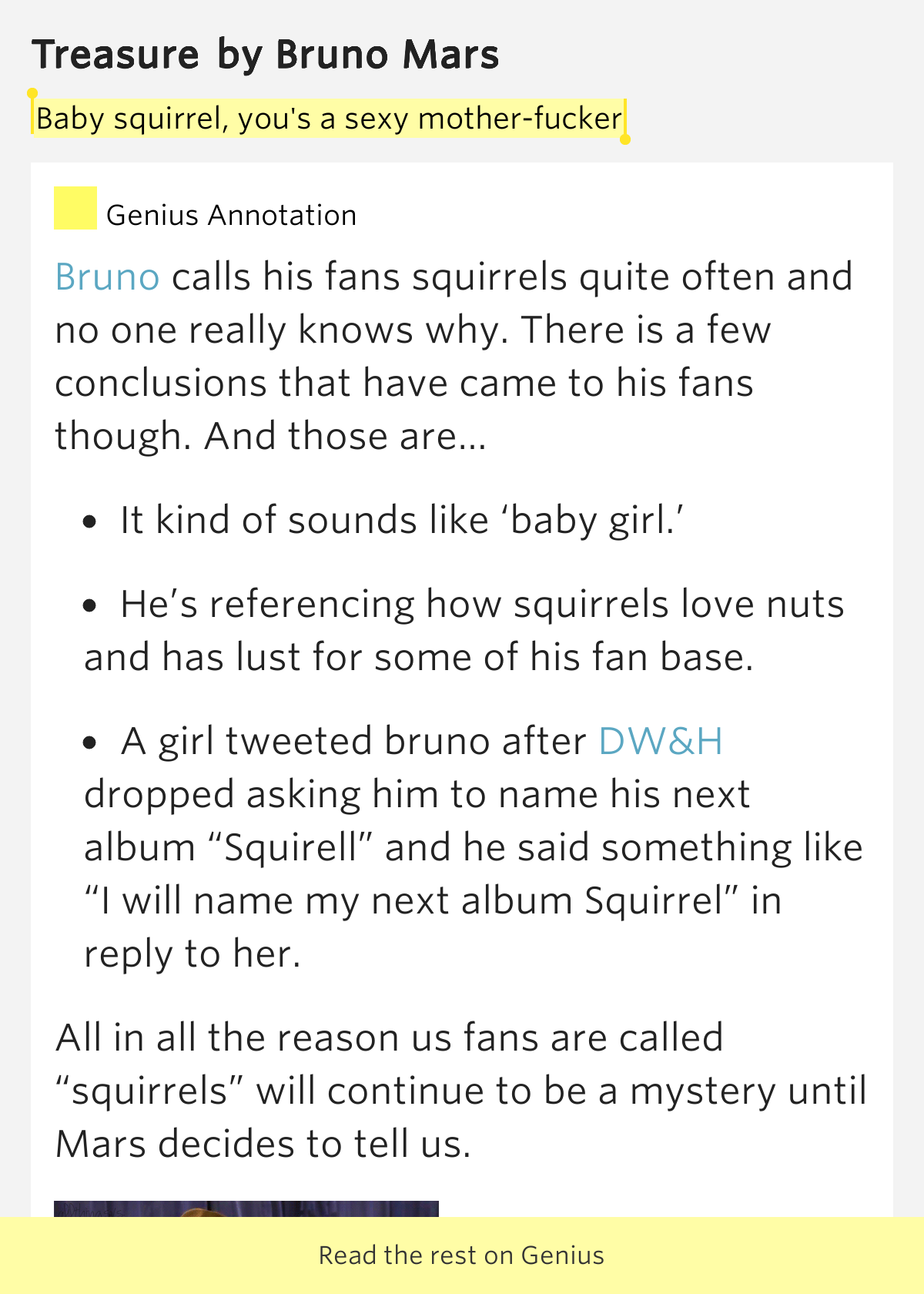This screenshot has width=924, height=1294.
Task: Click the bullet about a girl tweeting Bruno
Action: [x=474, y=847]
